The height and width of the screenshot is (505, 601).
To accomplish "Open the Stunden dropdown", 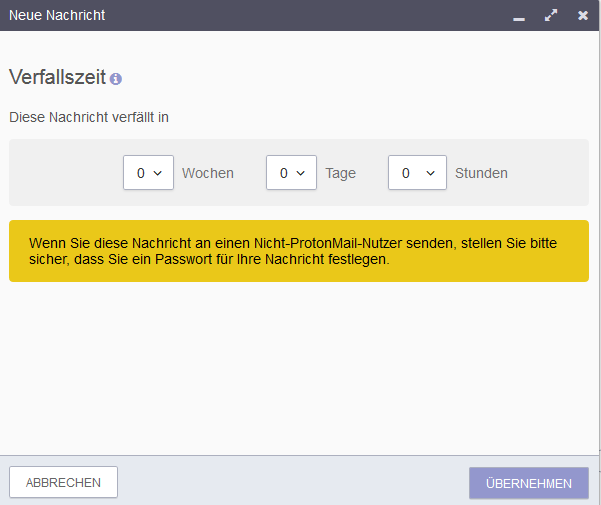I will pyautogui.click(x=417, y=172).
